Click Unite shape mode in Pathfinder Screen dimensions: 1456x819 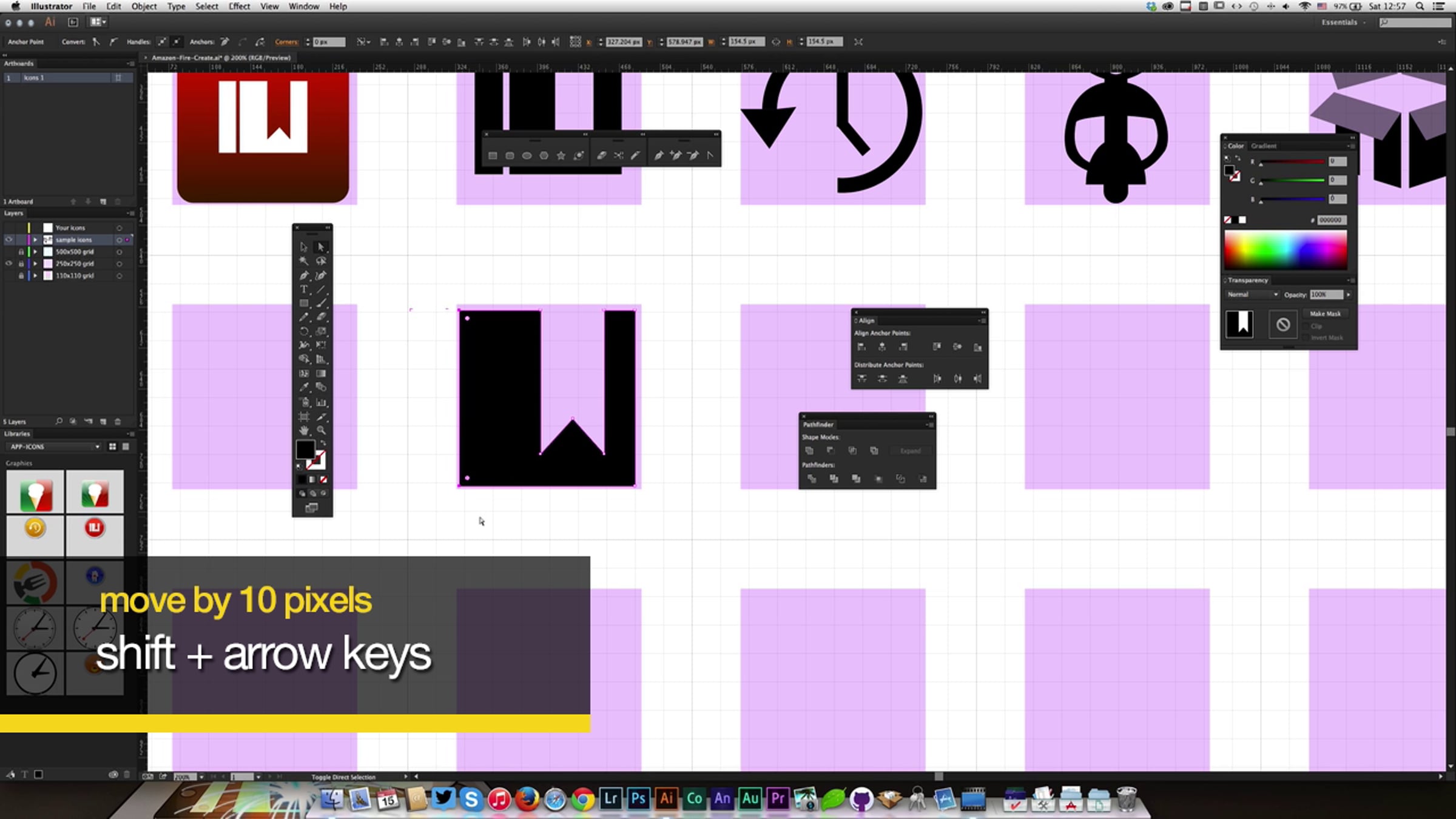coord(809,451)
